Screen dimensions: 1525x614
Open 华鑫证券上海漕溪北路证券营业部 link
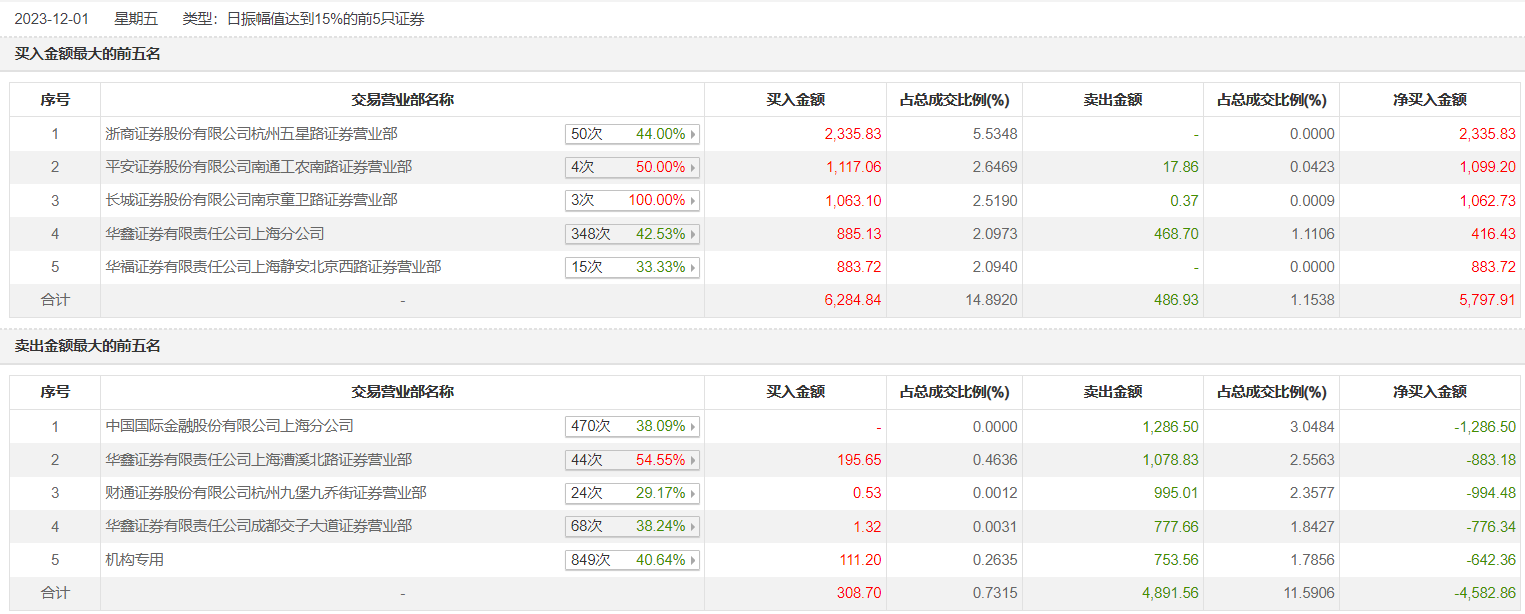pos(258,460)
